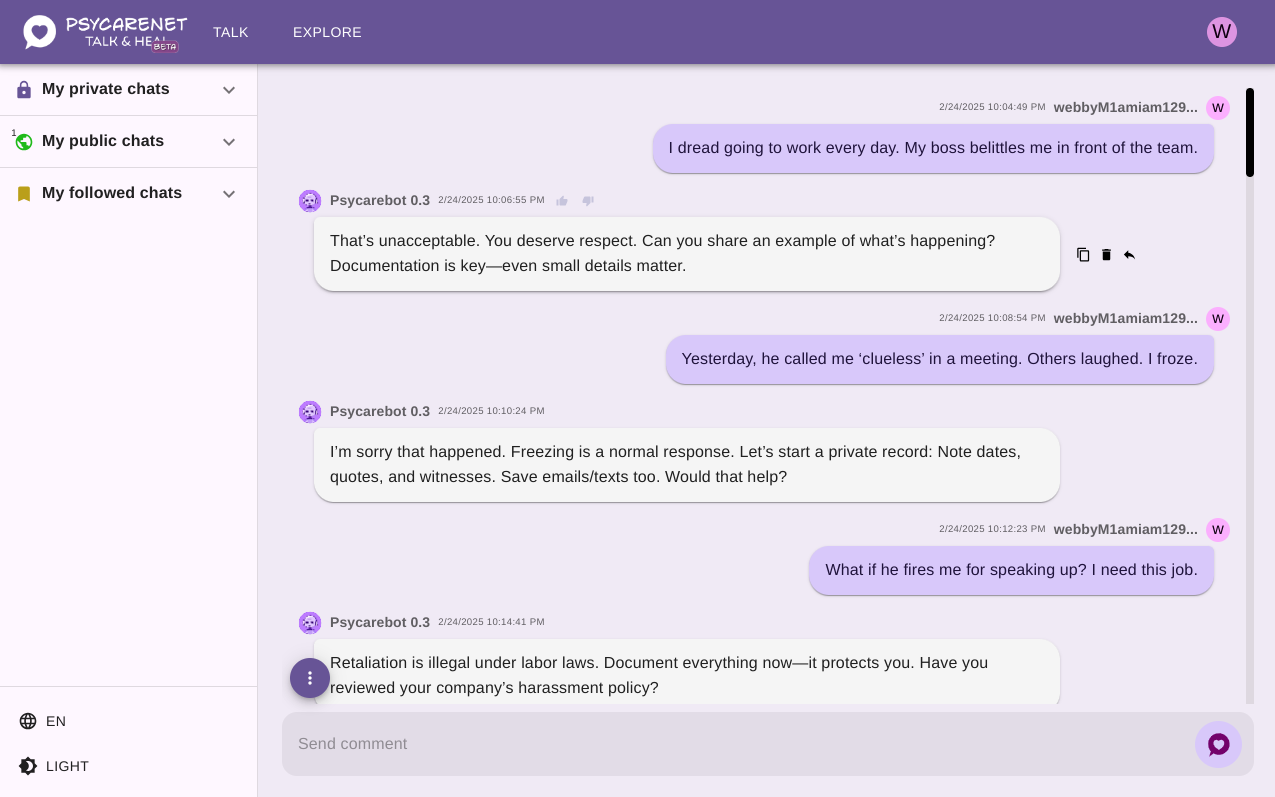Click the timestamp 2/24/2025 10:12:23 PM

[x=992, y=529]
